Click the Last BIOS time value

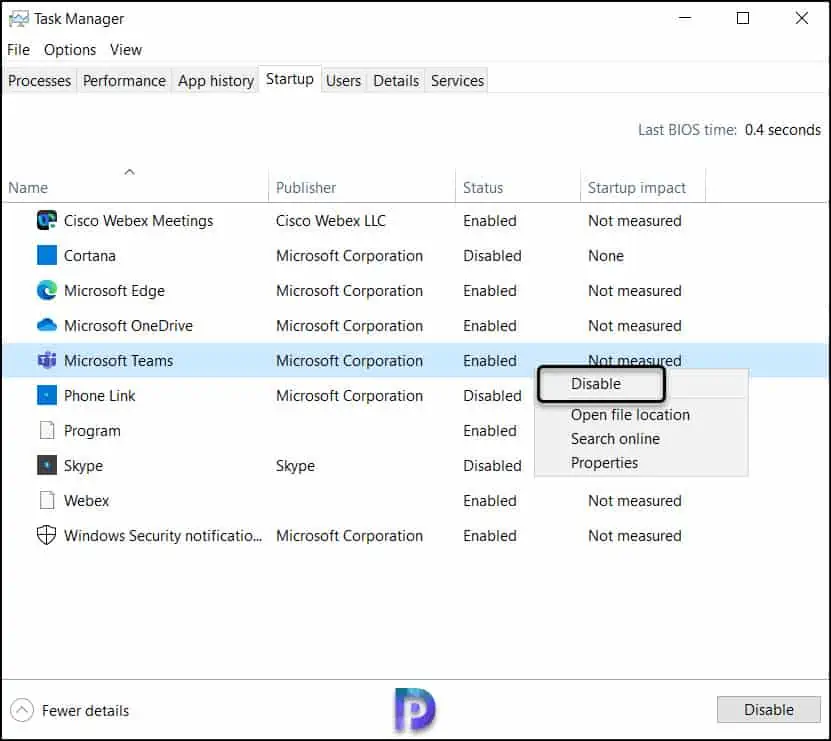click(782, 130)
